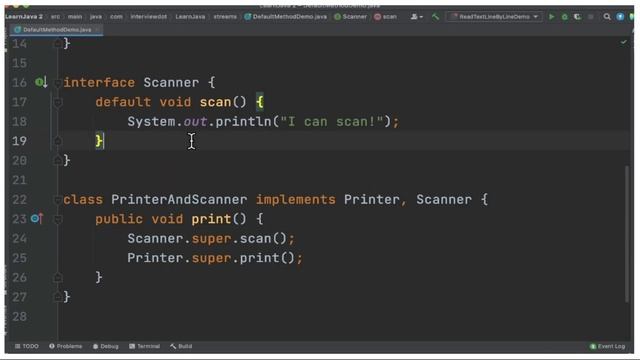The image size is (640, 360).
Task: Open the Debug tool window
Action: [105, 346]
